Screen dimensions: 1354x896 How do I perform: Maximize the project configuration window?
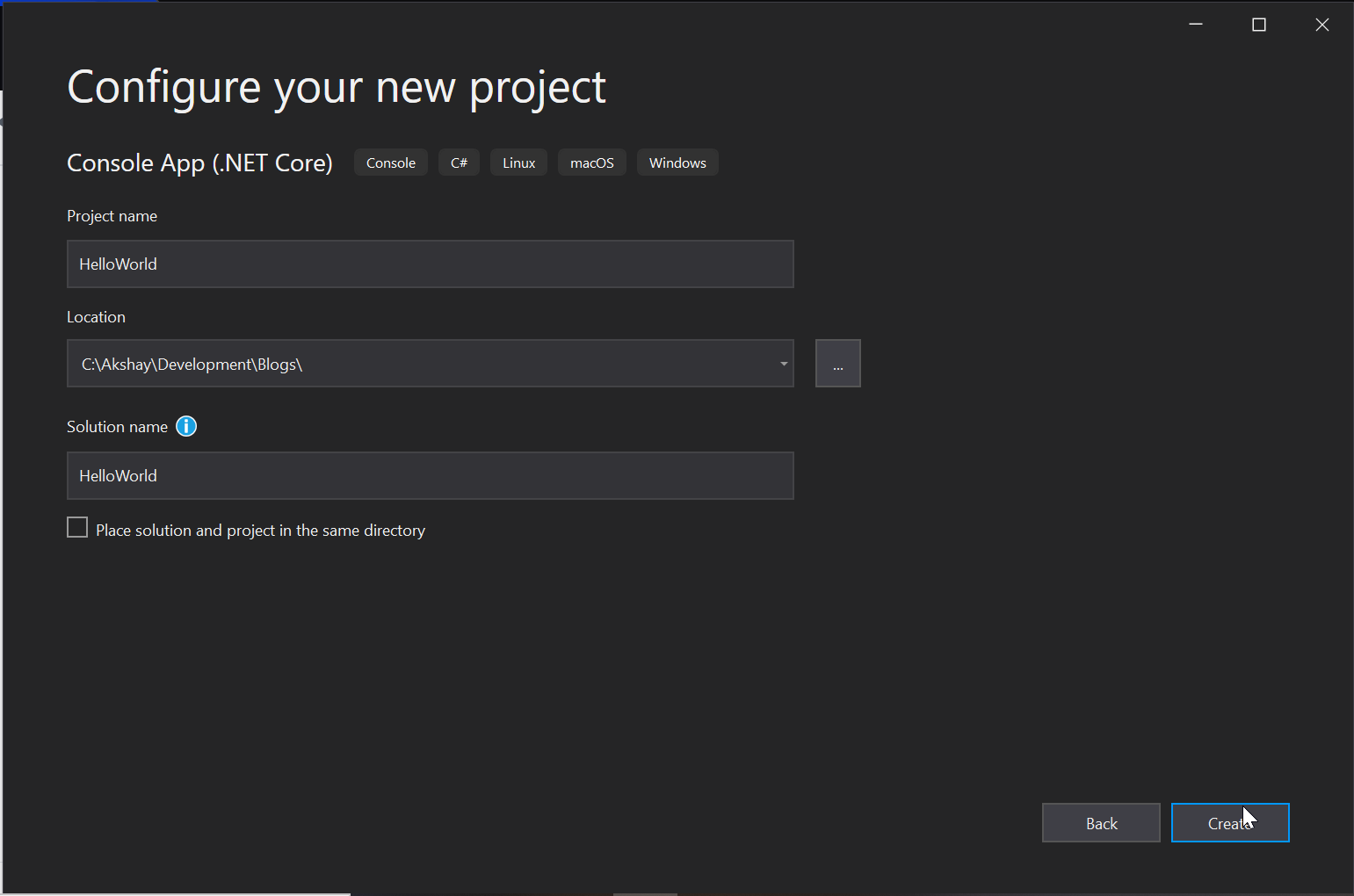(x=1259, y=24)
